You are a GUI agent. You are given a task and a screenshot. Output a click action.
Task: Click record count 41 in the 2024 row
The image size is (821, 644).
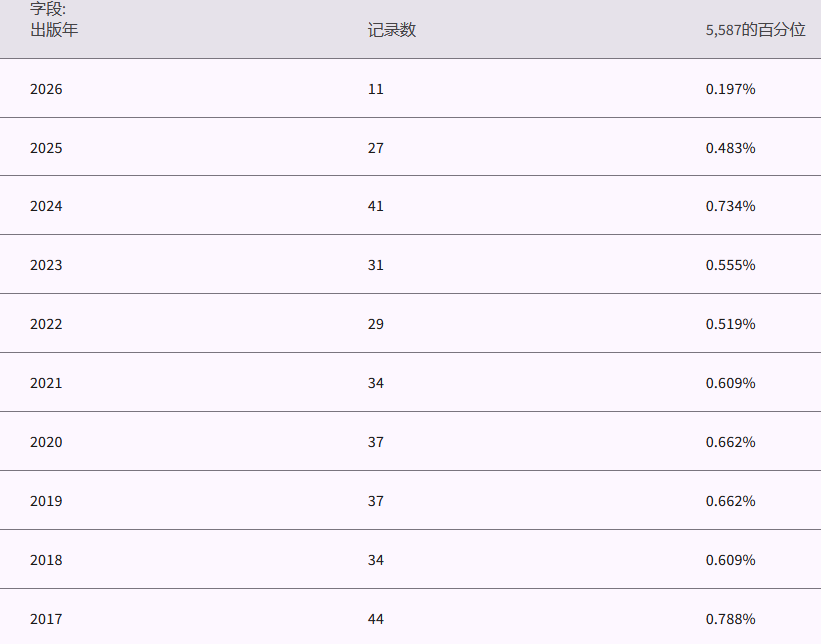[376, 206]
